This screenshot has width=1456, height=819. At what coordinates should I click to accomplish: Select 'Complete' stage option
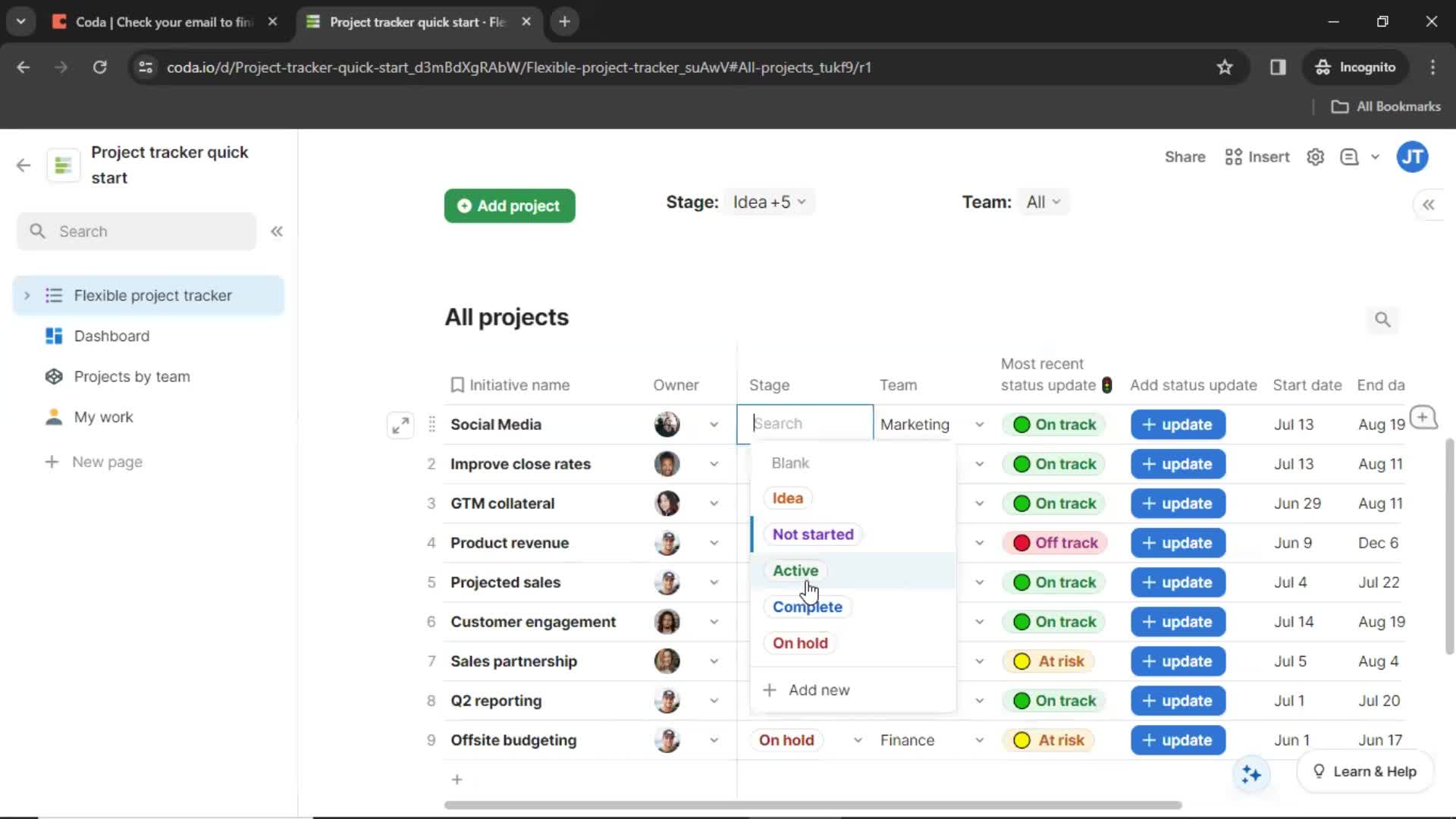point(808,607)
